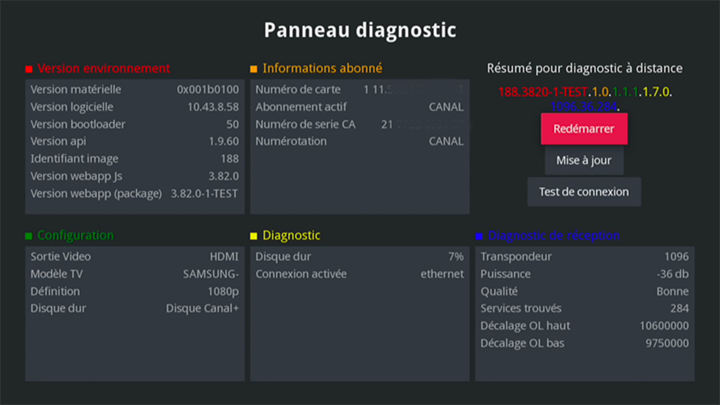Click the red square icon beside Version environnement
The width and height of the screenshot is (720, 405).
tap(29, 69)
